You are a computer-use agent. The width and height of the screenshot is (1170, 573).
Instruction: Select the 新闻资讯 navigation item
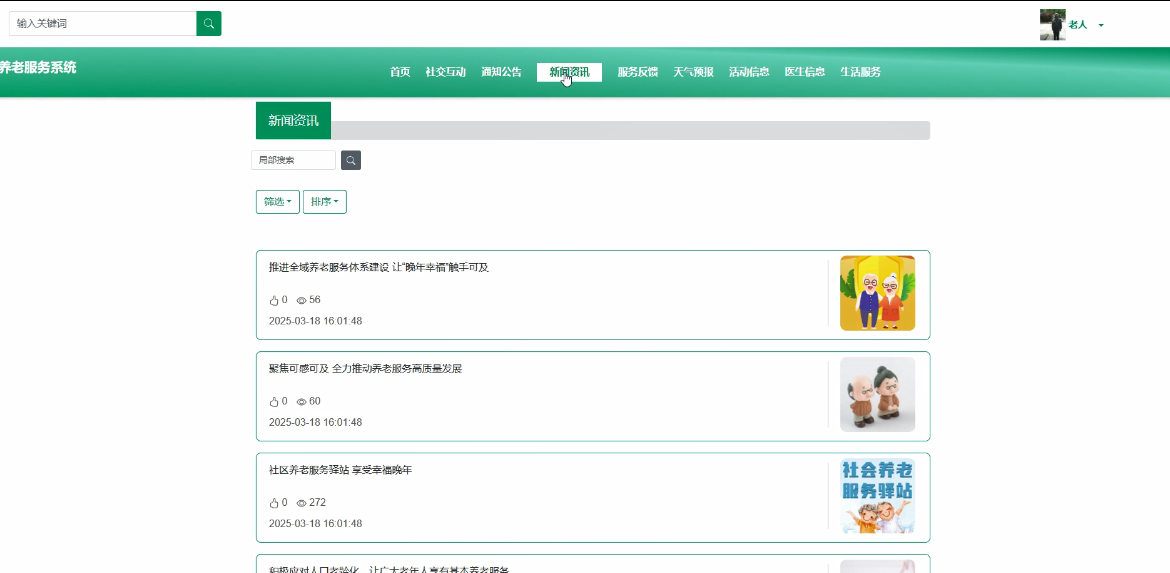569,72
